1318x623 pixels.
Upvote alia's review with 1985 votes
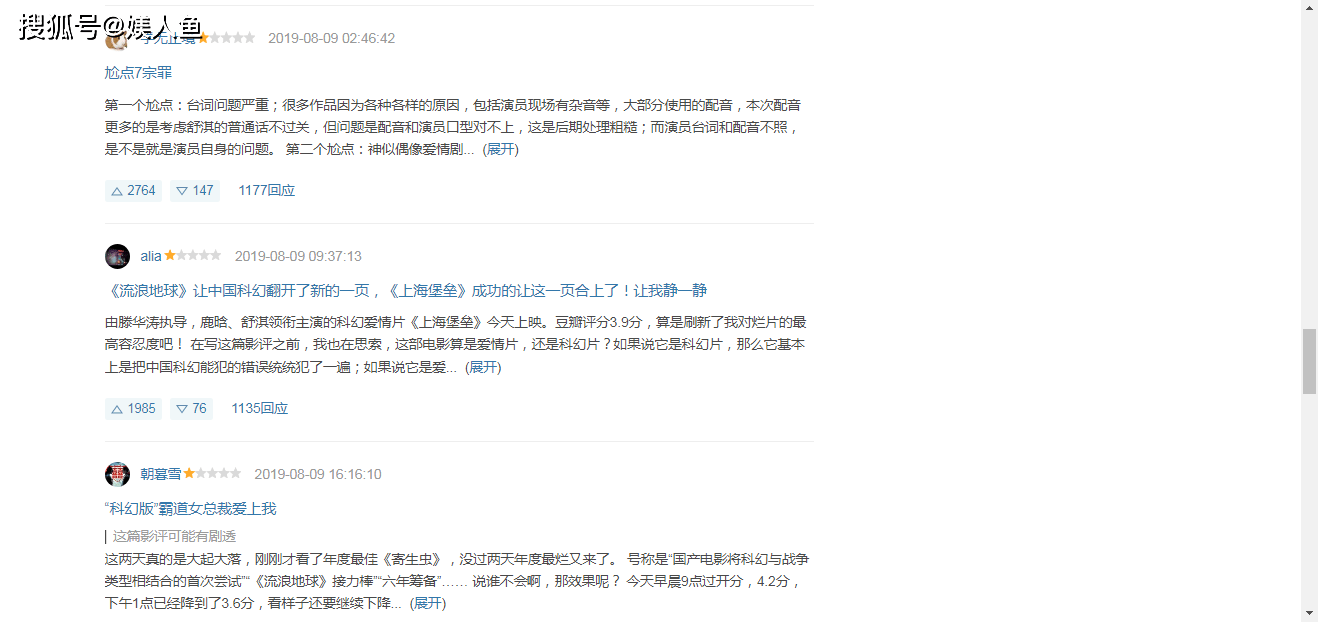coord(133,408)
